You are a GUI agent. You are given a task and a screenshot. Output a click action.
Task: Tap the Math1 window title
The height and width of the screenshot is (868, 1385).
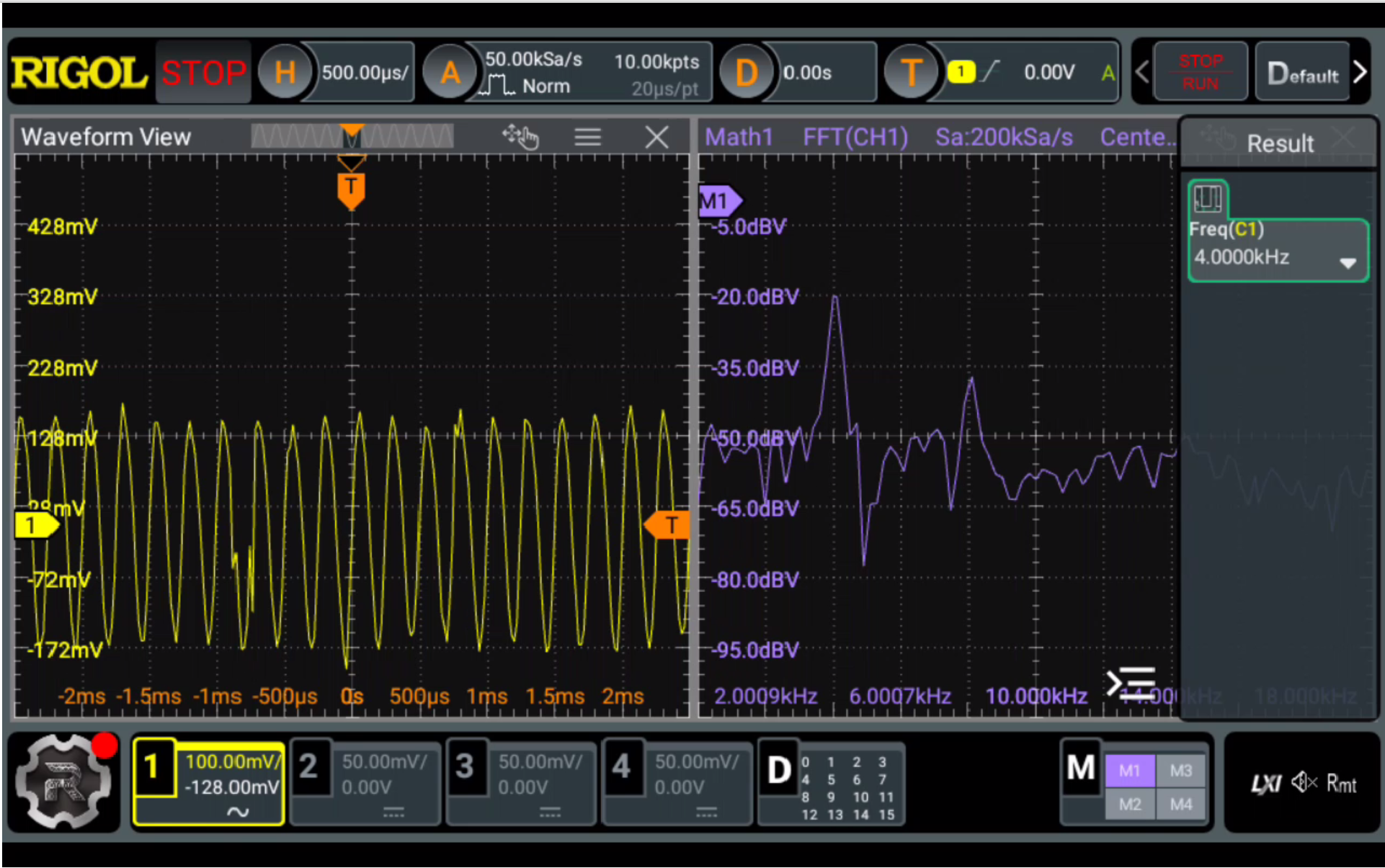739,137
